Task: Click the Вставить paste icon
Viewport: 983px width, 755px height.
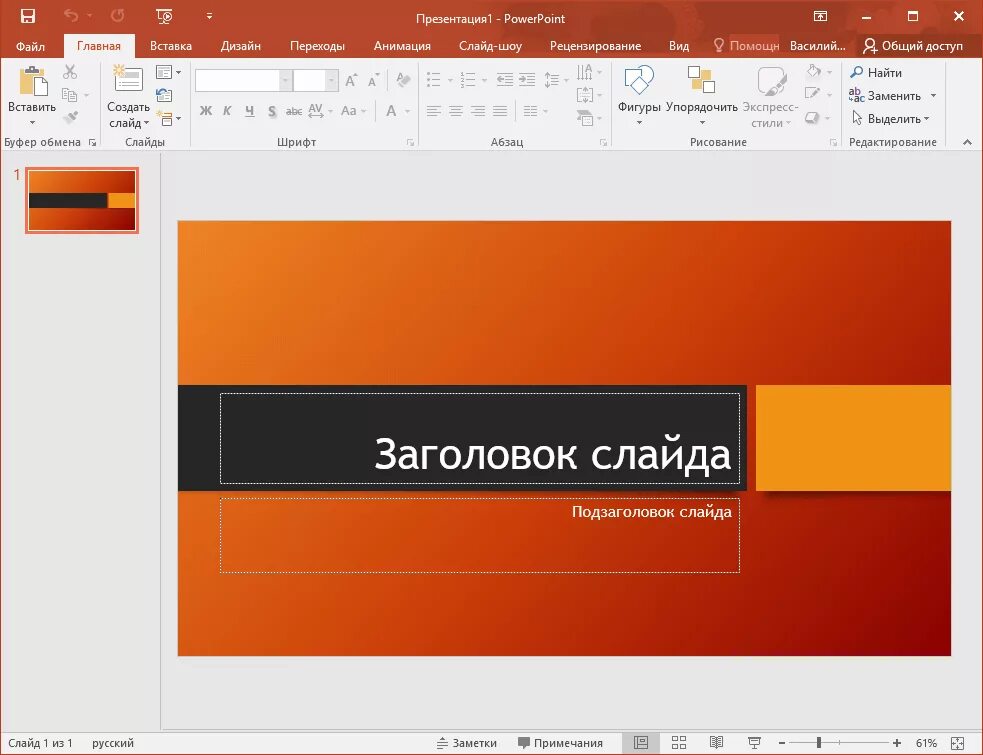Action: tap(33, 82)
